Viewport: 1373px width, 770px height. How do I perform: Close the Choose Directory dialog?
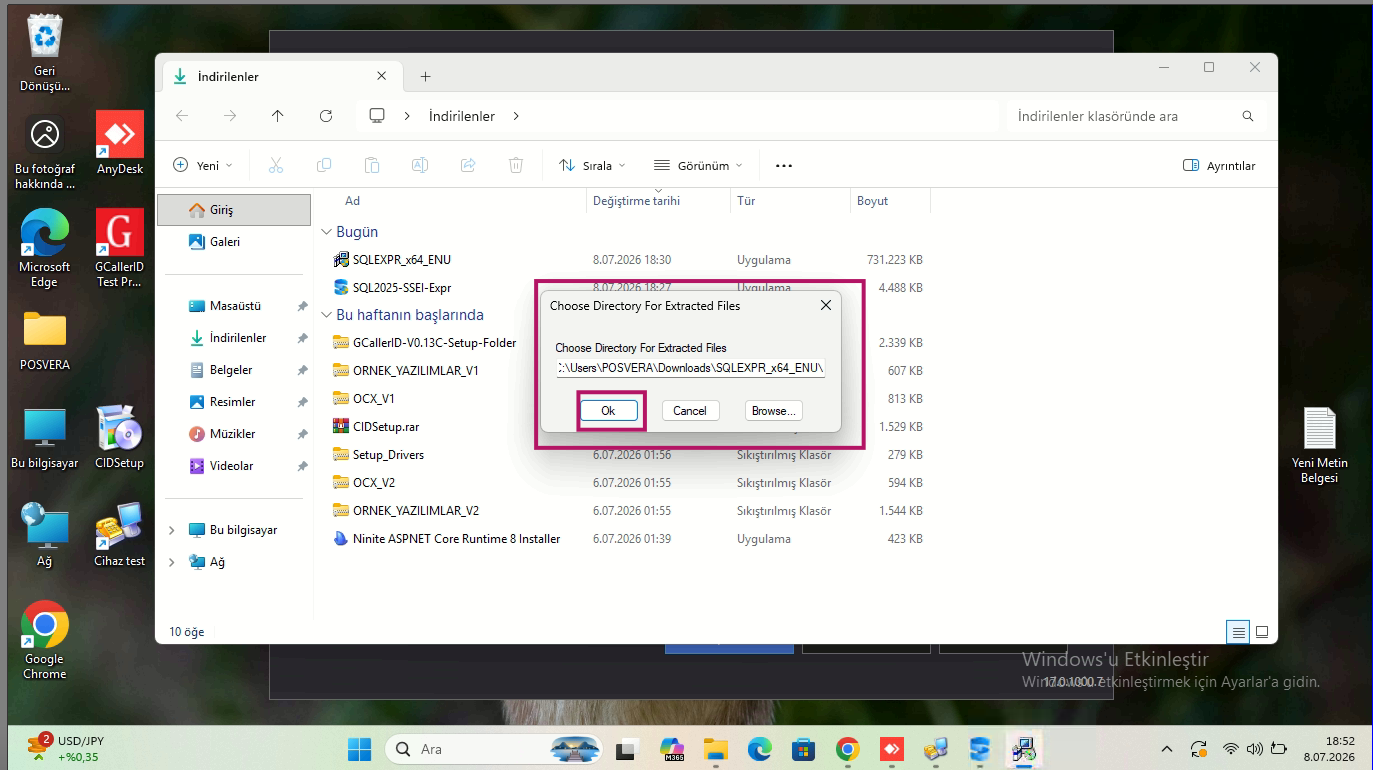pyautogui.click(x=826, y=305)
